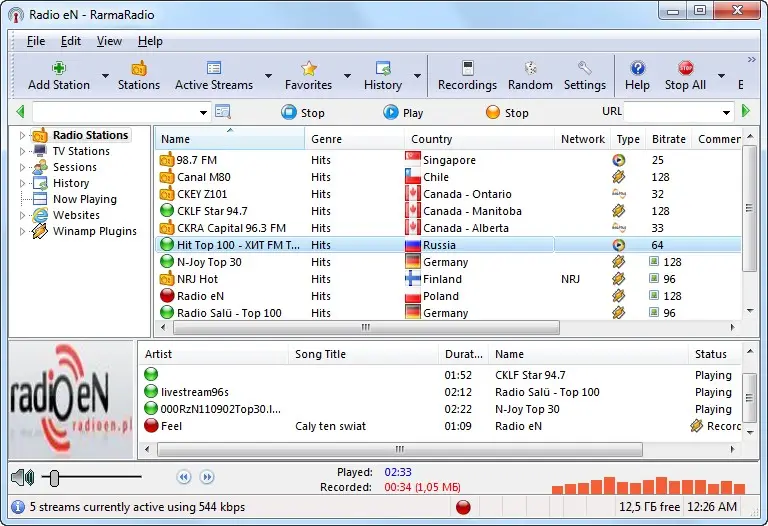This screenshot has height=526, width=768.
Task: Expand the Winamp Plugins tree node
Action: pyautogui.click(x=22, y=231)
